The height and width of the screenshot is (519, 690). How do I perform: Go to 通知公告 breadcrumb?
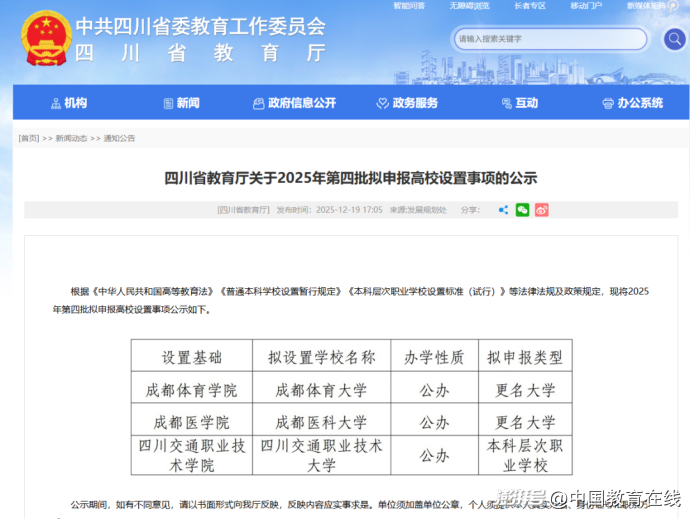coord(119,138)
